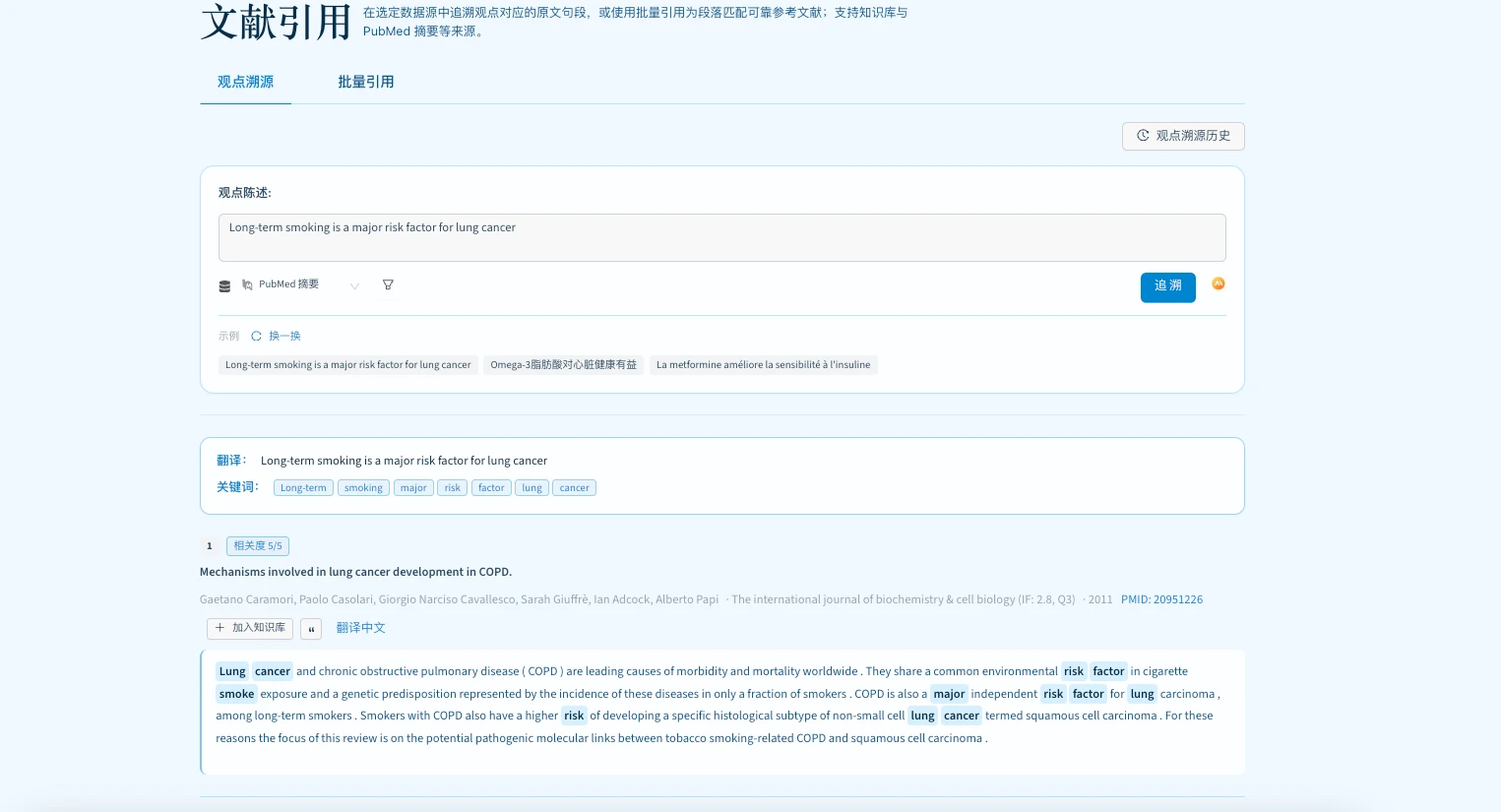Select the 观点溯源 tab

(x=245, y=83)
